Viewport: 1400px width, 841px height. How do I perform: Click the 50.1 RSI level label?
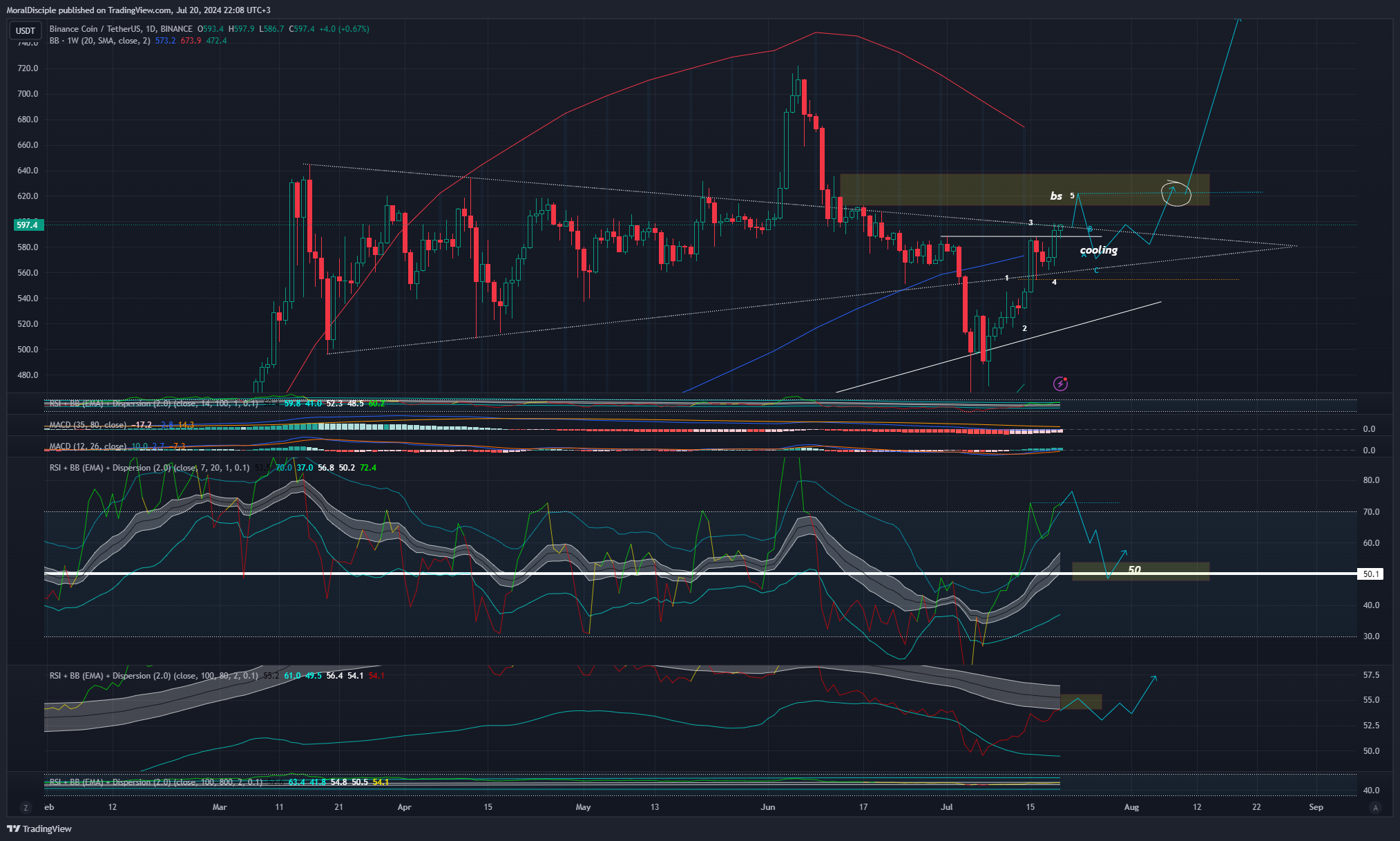coord(1371,574)
